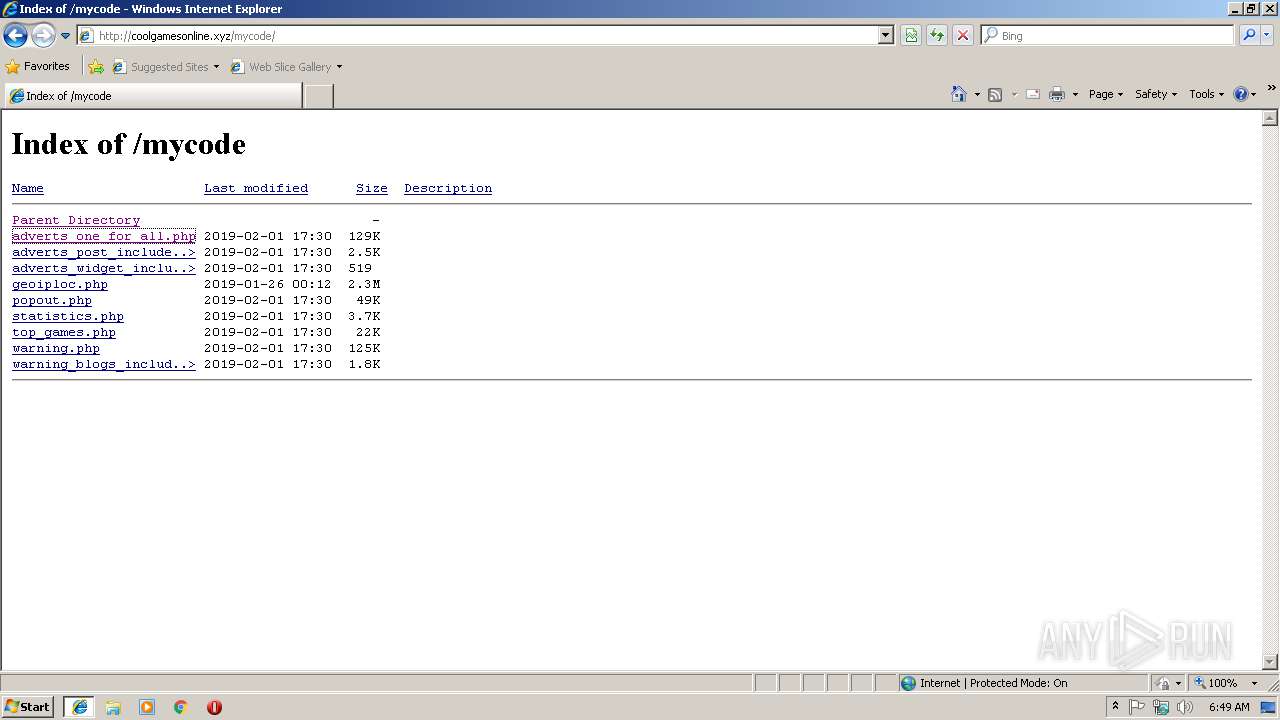The image size is (1280, 720).
Task: Click Internet Explorer taskbar icon
Action: pos(80,707)
